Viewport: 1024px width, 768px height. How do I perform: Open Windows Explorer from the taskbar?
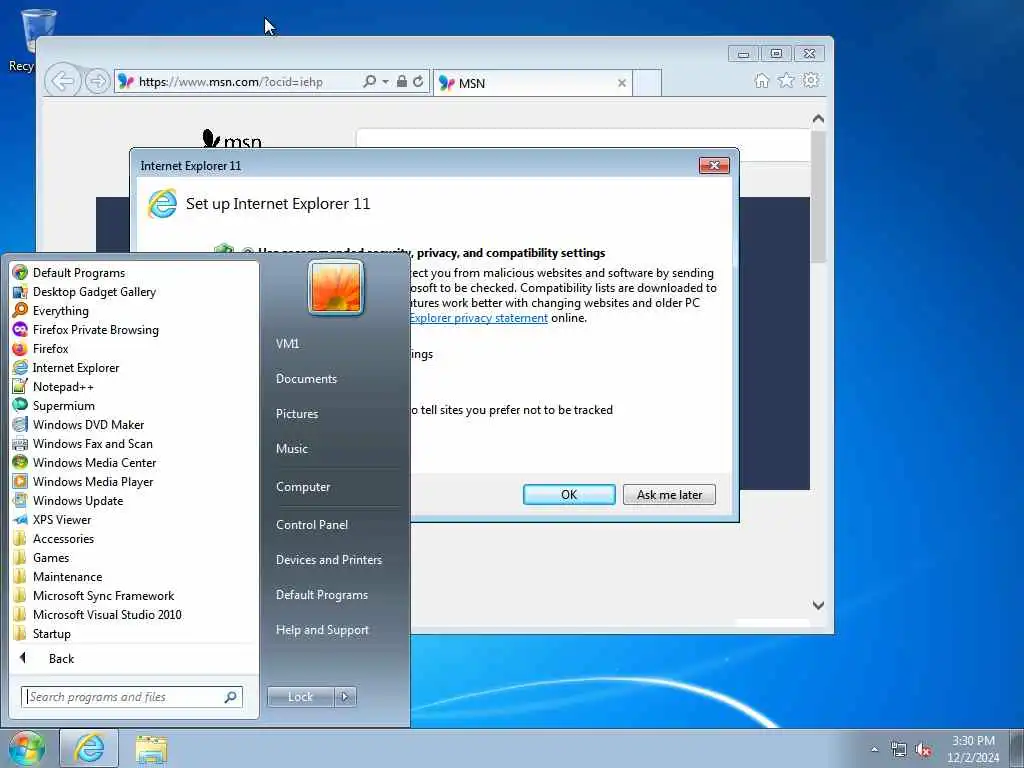point(152,749)
